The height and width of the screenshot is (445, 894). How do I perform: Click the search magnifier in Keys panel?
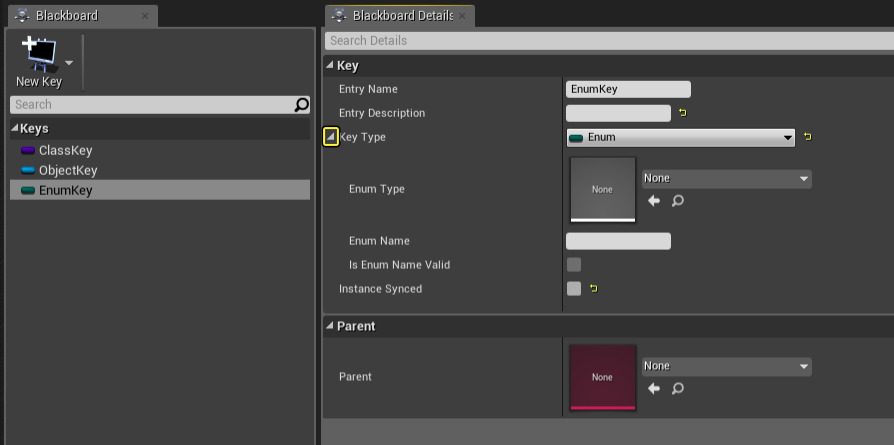coord(301,105)
